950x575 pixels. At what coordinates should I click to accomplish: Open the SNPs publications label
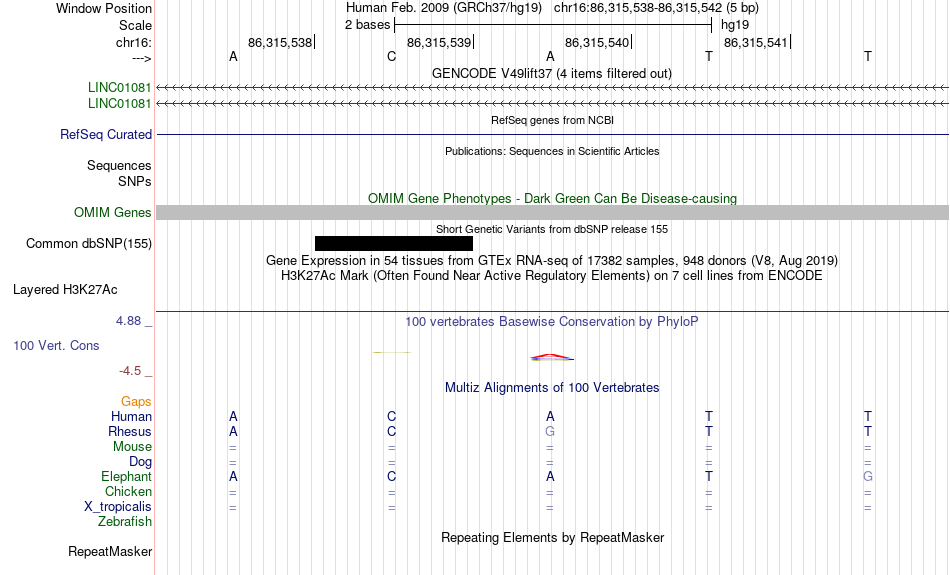coord(135,181)
